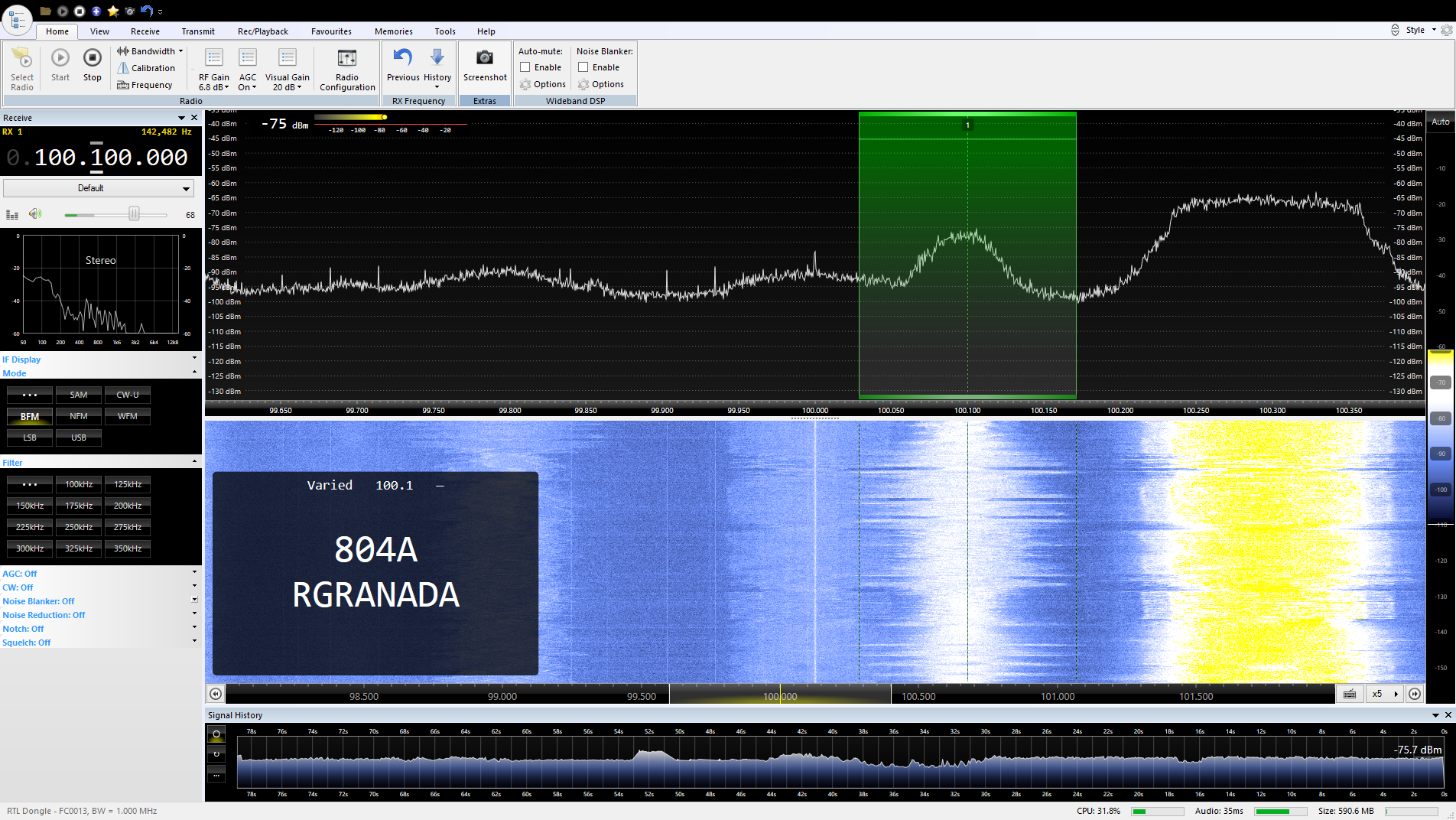Click the blue undo arrow in quick access toolbar
The height and width of the screenshot is (820, 1456).
[x=147, y=11]
